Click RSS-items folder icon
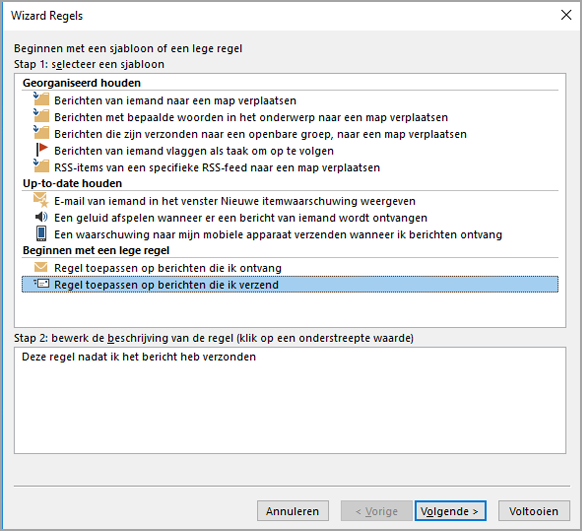This screenshot has height=531, width=582. click(41, 166)
